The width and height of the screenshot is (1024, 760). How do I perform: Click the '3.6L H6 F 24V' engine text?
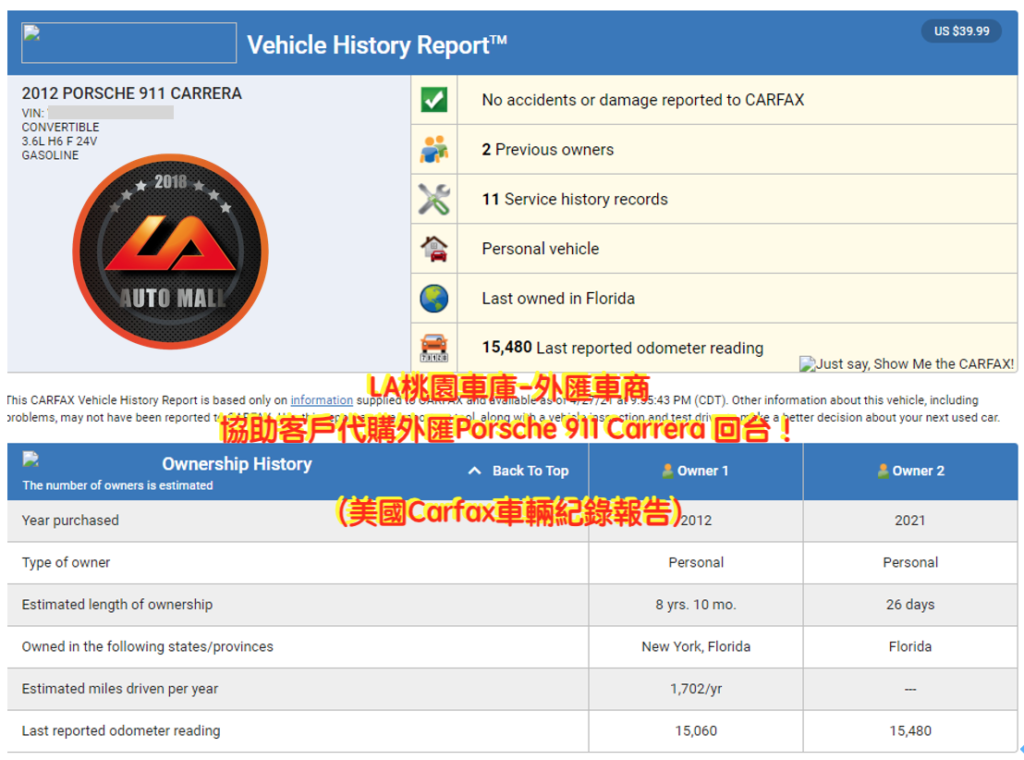point(59,141)
